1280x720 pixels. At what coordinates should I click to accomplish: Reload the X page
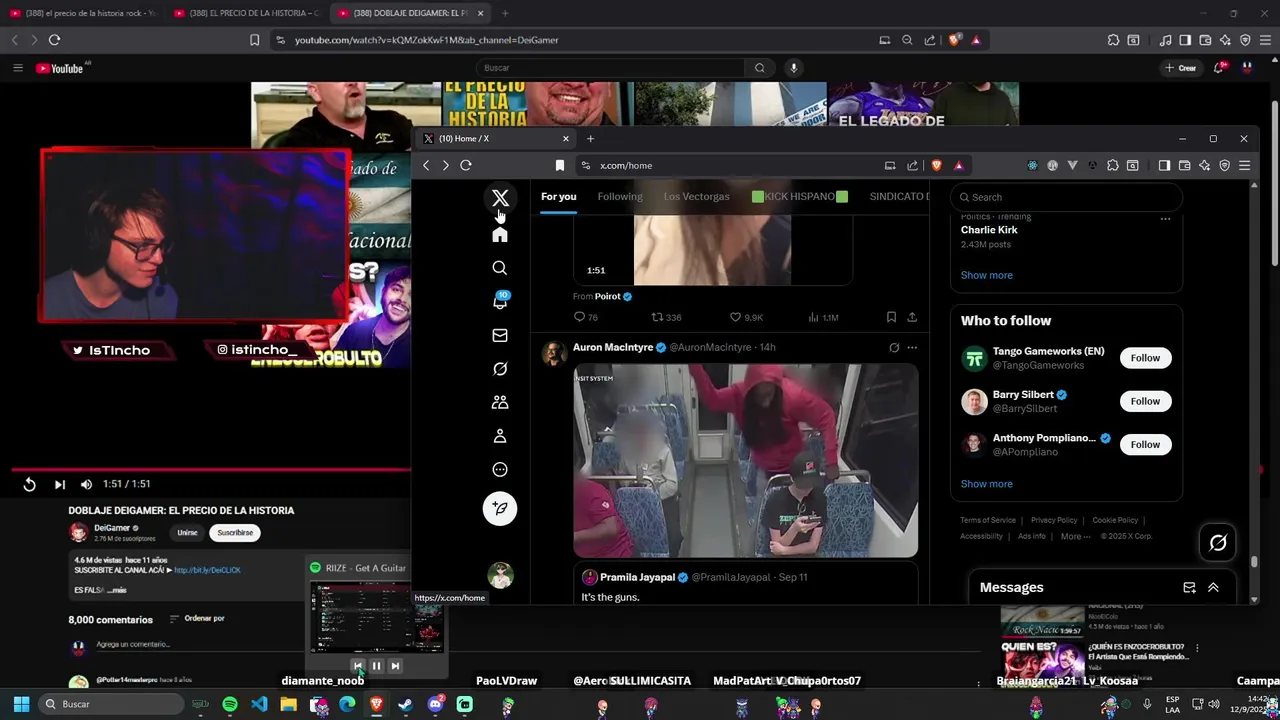(466, 165)
